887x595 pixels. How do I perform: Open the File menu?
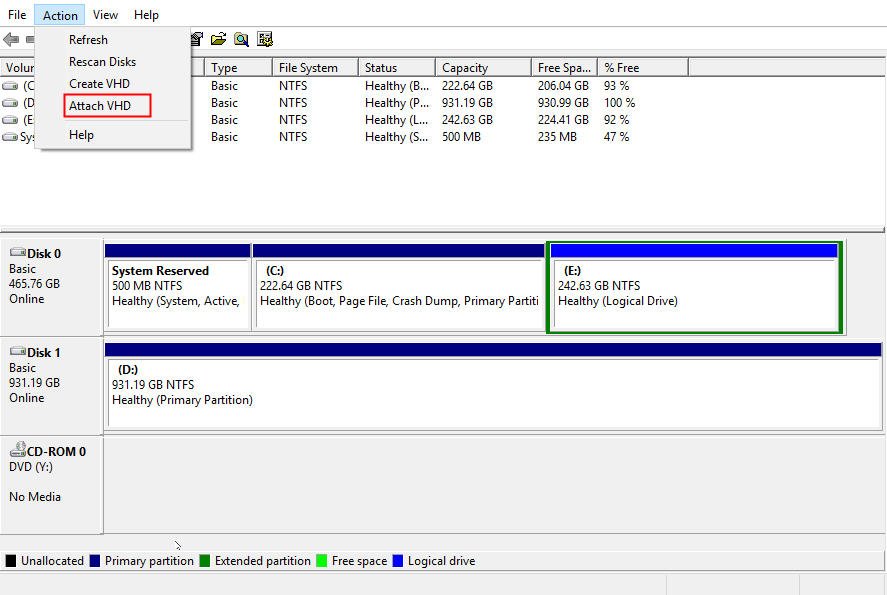17,15
